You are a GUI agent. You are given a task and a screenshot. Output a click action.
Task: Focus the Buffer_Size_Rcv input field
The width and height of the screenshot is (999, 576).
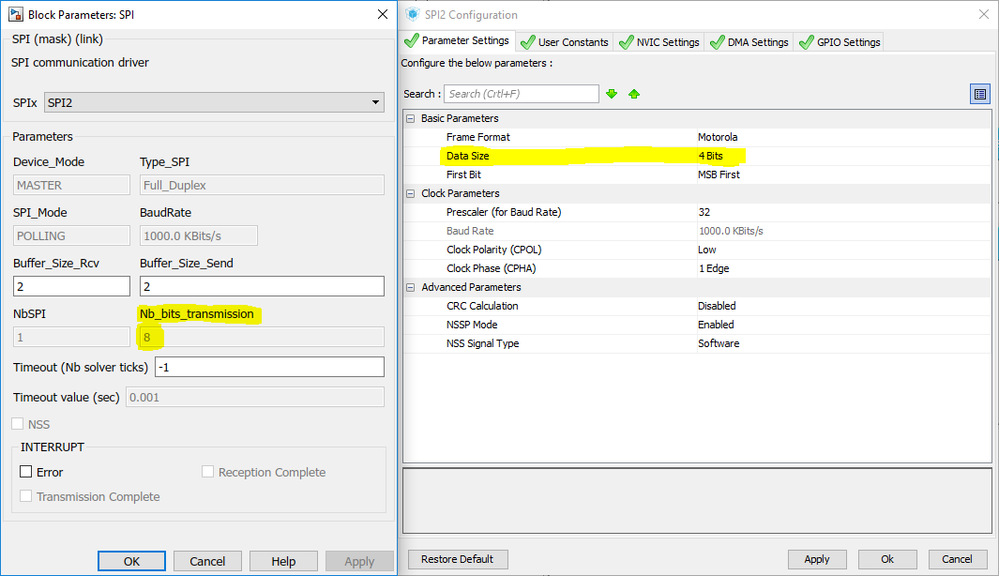71,286
